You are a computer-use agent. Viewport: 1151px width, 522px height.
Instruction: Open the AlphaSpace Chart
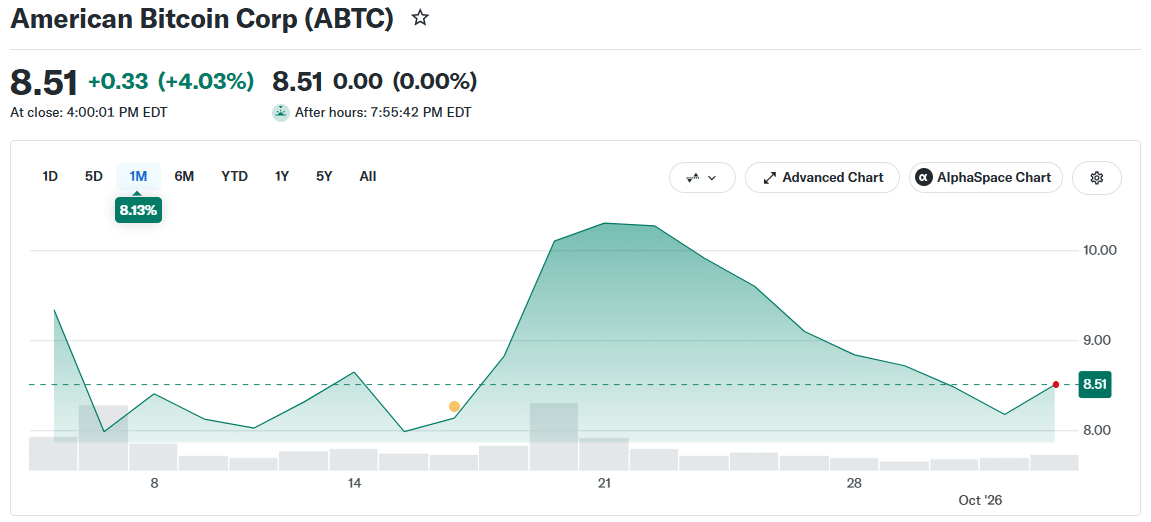[x=986, y=178]
